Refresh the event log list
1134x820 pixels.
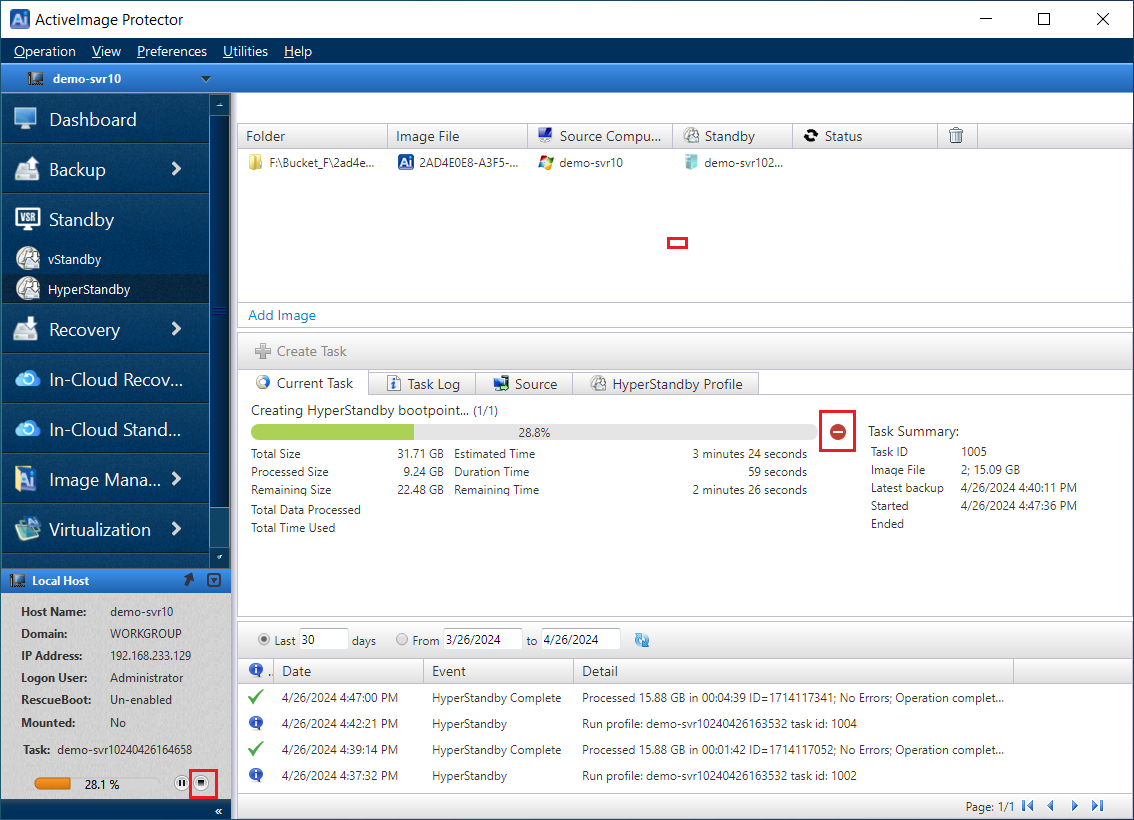click(641, 640)
